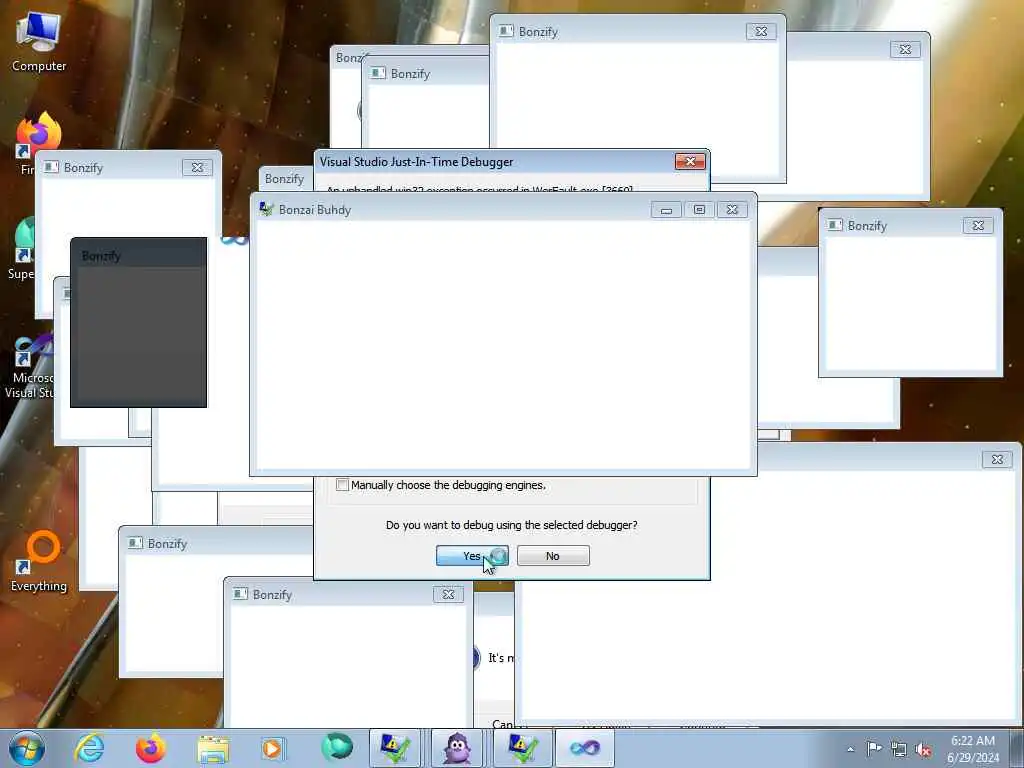
Task: Switch to Bonzi purple gorilla taskbar button
Action: point(456,748)
